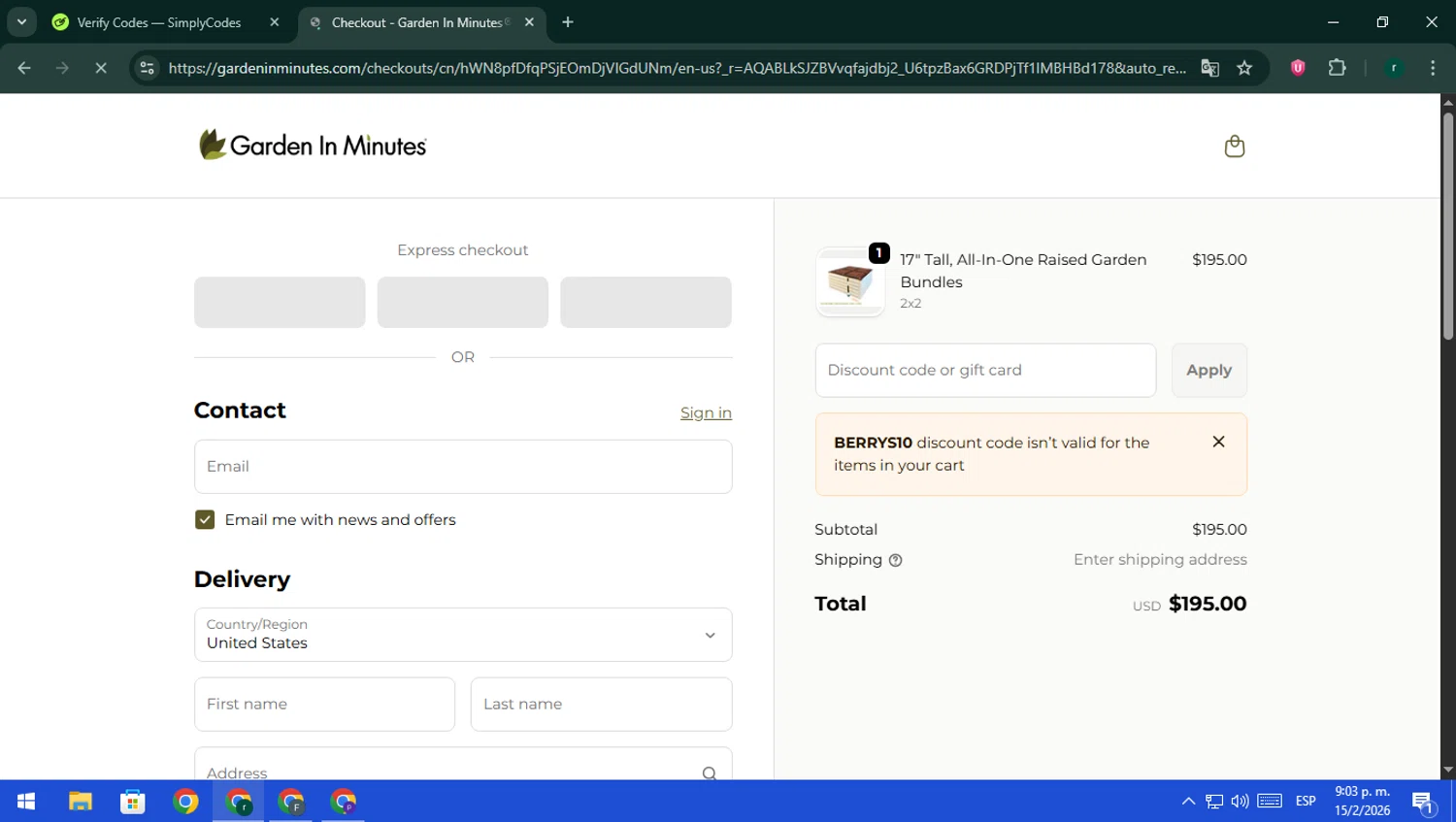Dismiss the BERRYS10 invalid code message
The height and width of the screenshot is (822, 1456).
[1218, 442]
